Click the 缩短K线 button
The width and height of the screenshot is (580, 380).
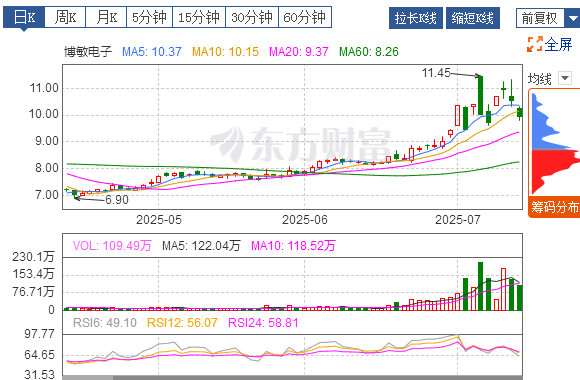tap(473, 18)
